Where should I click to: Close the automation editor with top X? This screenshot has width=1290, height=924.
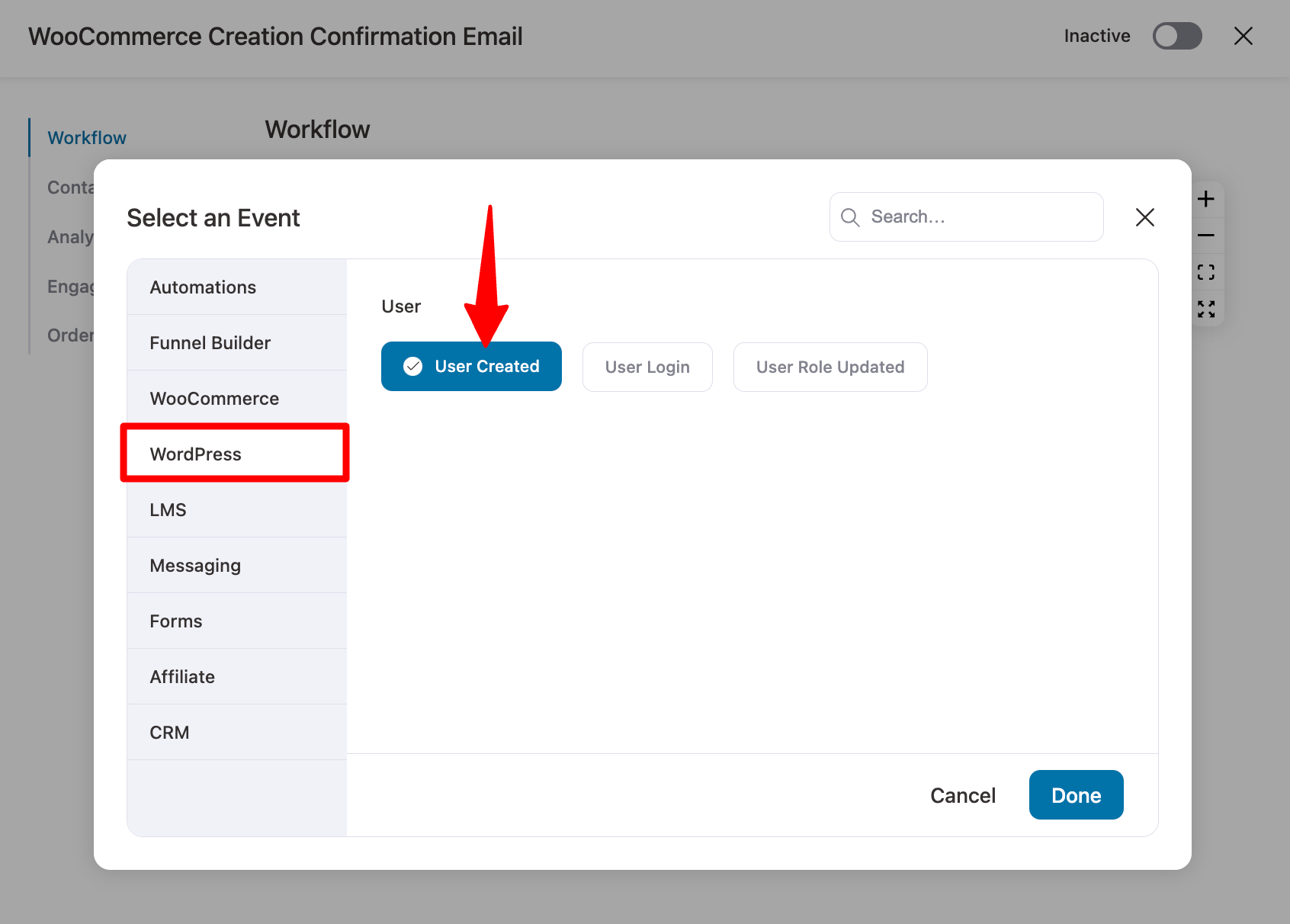click(1243, 36)
